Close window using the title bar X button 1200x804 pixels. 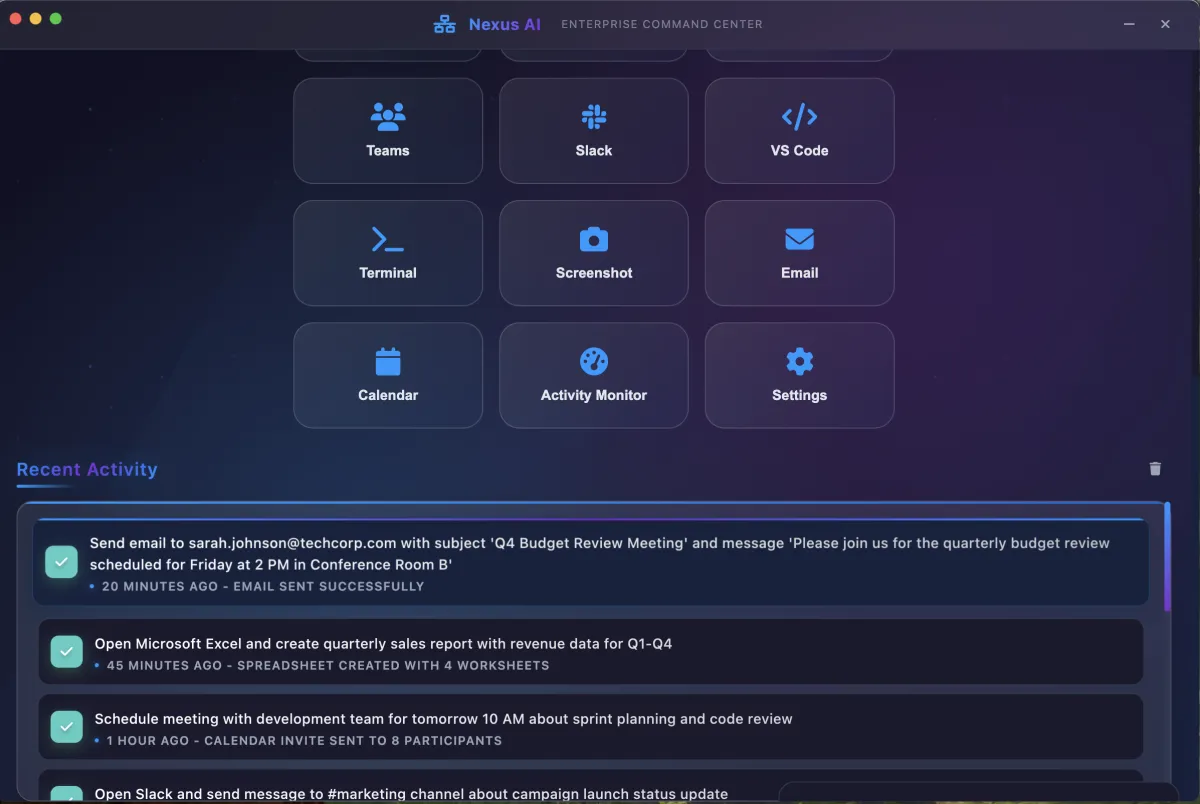click(x=1165, y=24)
